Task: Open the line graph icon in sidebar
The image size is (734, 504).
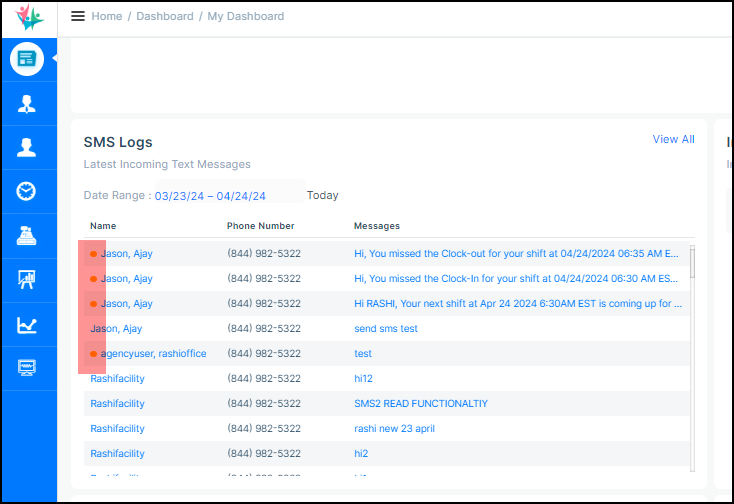Action: (x=27, y=324)
